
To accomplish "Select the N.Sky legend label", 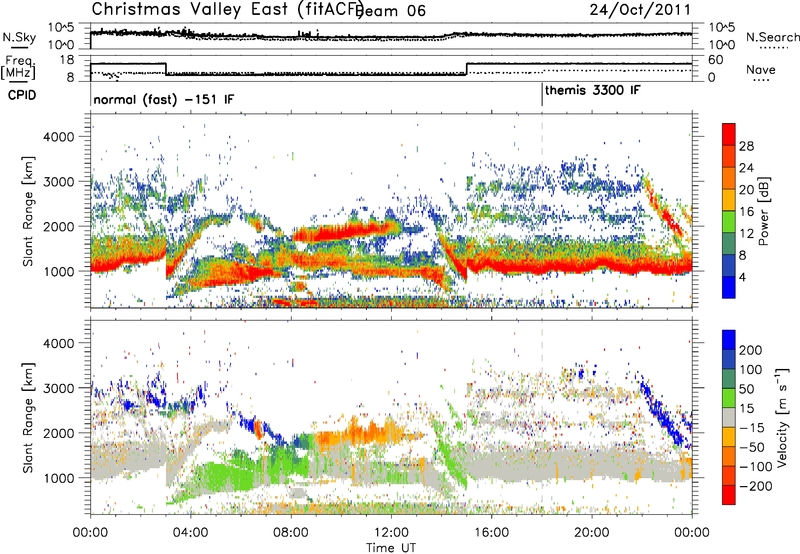I will pyautogui.click(x=19, y=37).
